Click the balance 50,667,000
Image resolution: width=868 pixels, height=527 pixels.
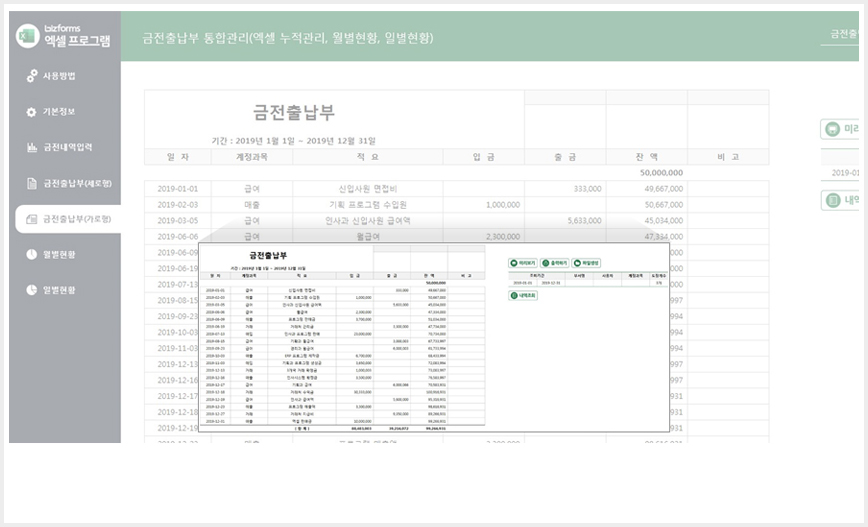click(x=663, y=205)
